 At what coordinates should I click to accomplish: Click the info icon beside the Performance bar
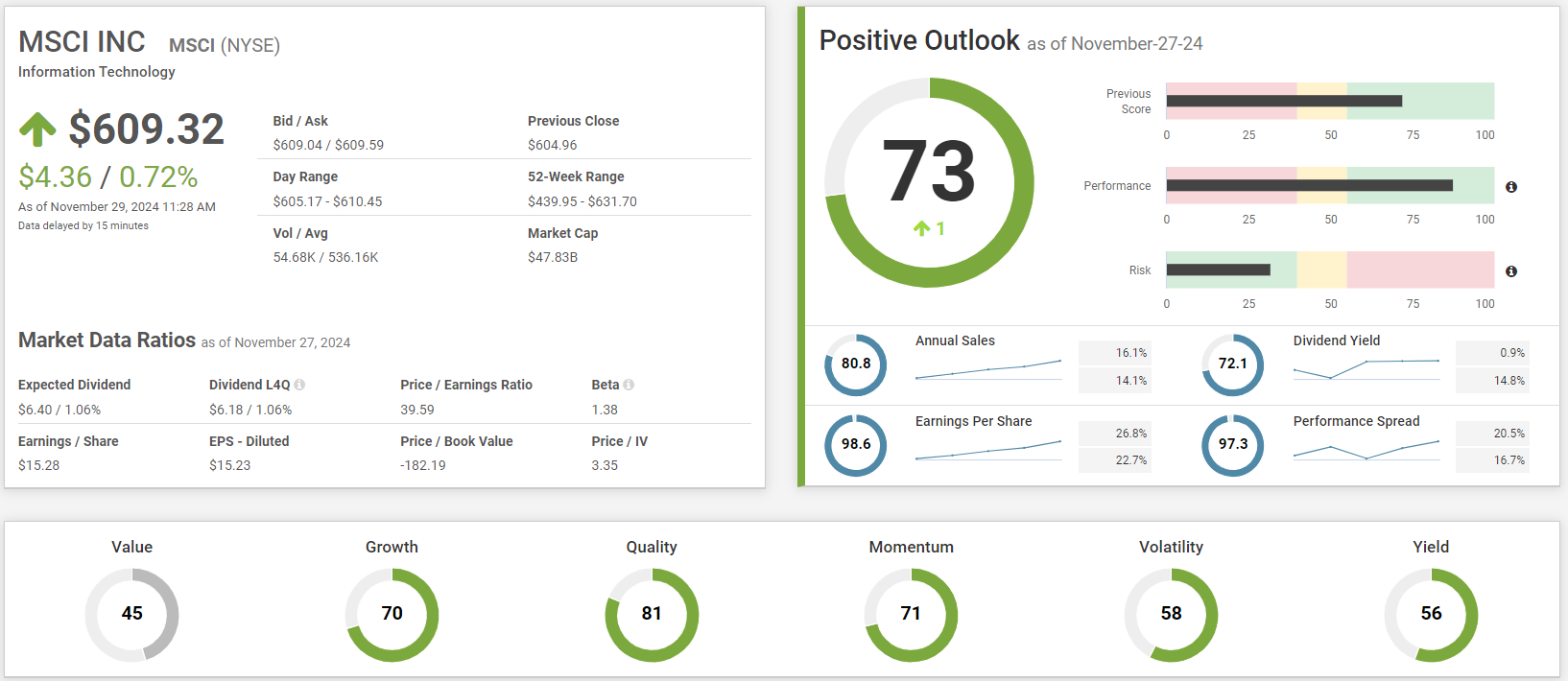tap(1511, 187)
